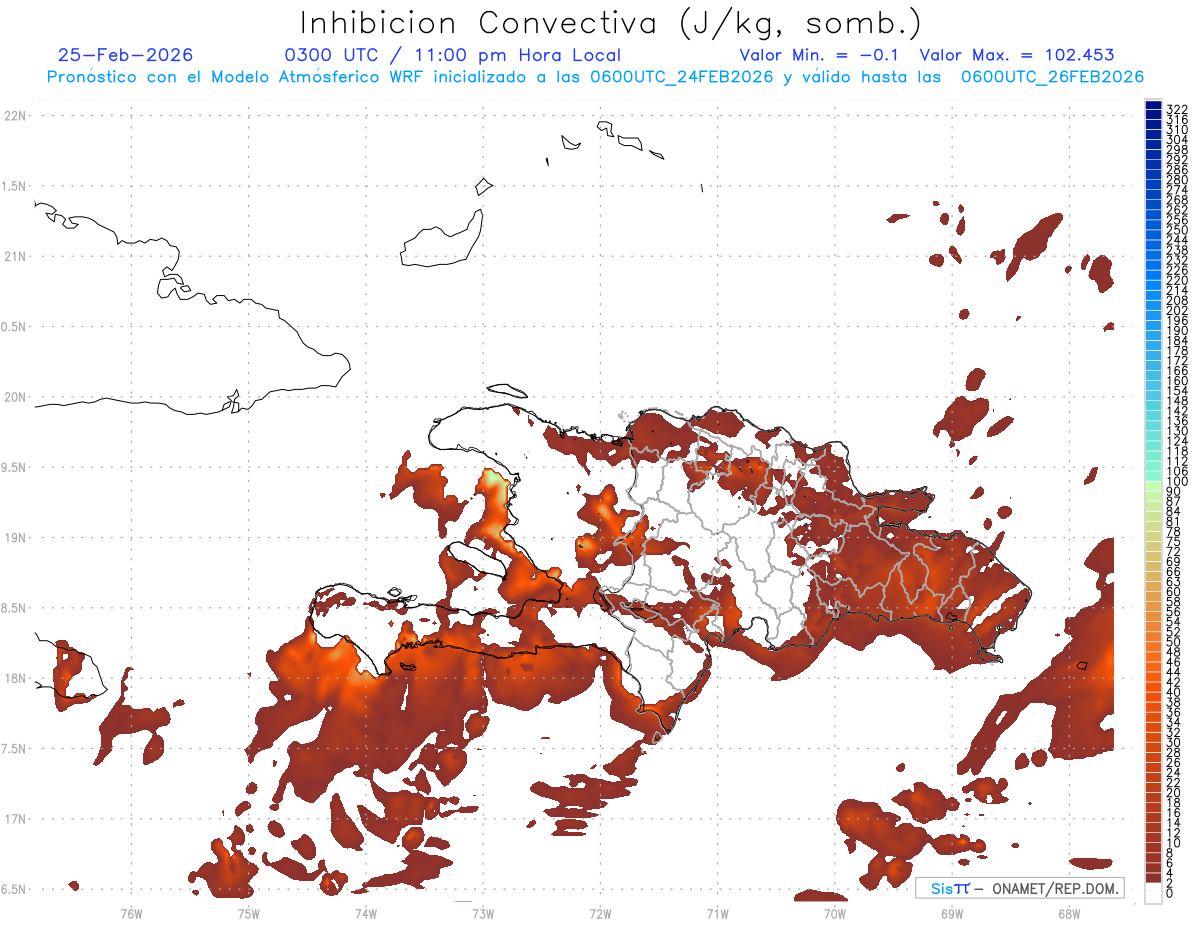Click the title 'Inhibicion Convectiva (J/kg, somb.)'
This screenshot has width=1200, height=927.
tap(611, 24)
